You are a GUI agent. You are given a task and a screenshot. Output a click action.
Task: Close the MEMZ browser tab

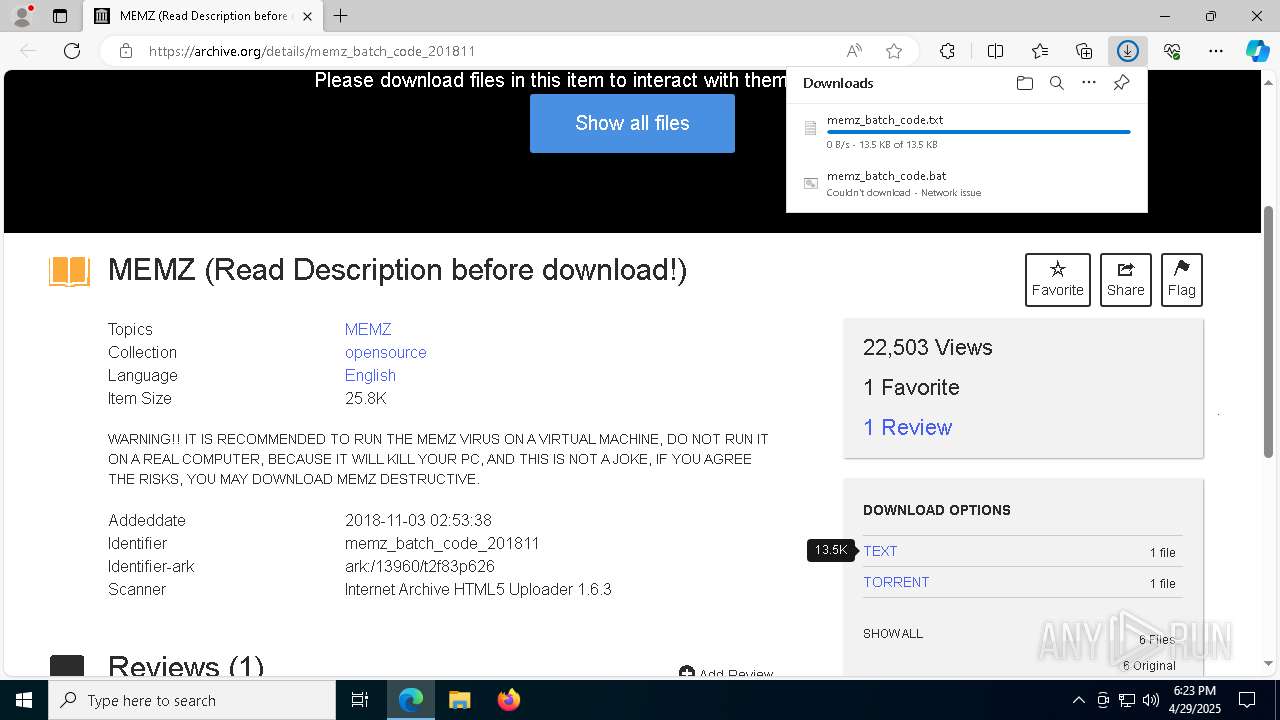pos(307,16)
